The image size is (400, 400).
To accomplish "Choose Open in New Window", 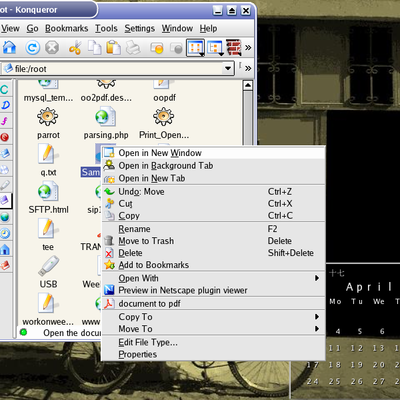I will click(x=213, y=153).
